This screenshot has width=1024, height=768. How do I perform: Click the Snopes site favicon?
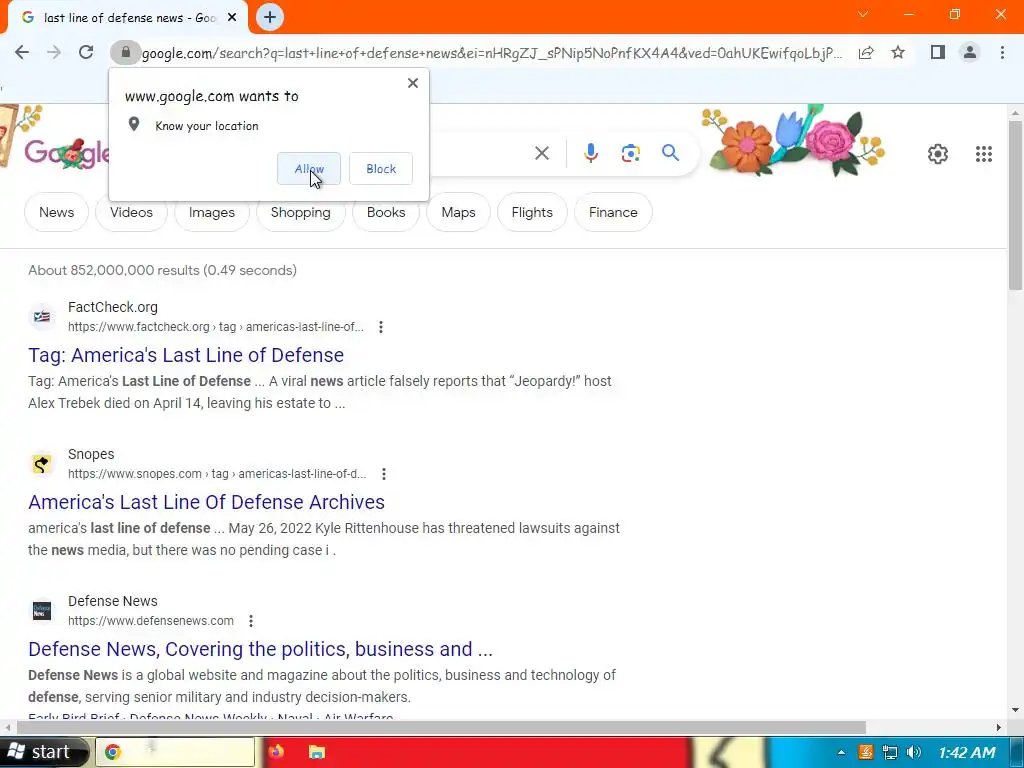pos(42,464)
